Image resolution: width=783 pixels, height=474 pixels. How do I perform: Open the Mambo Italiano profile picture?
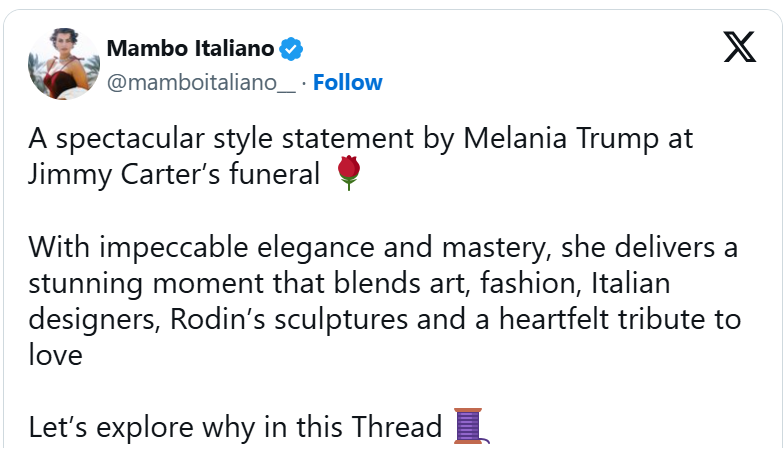tap(64, 64)
